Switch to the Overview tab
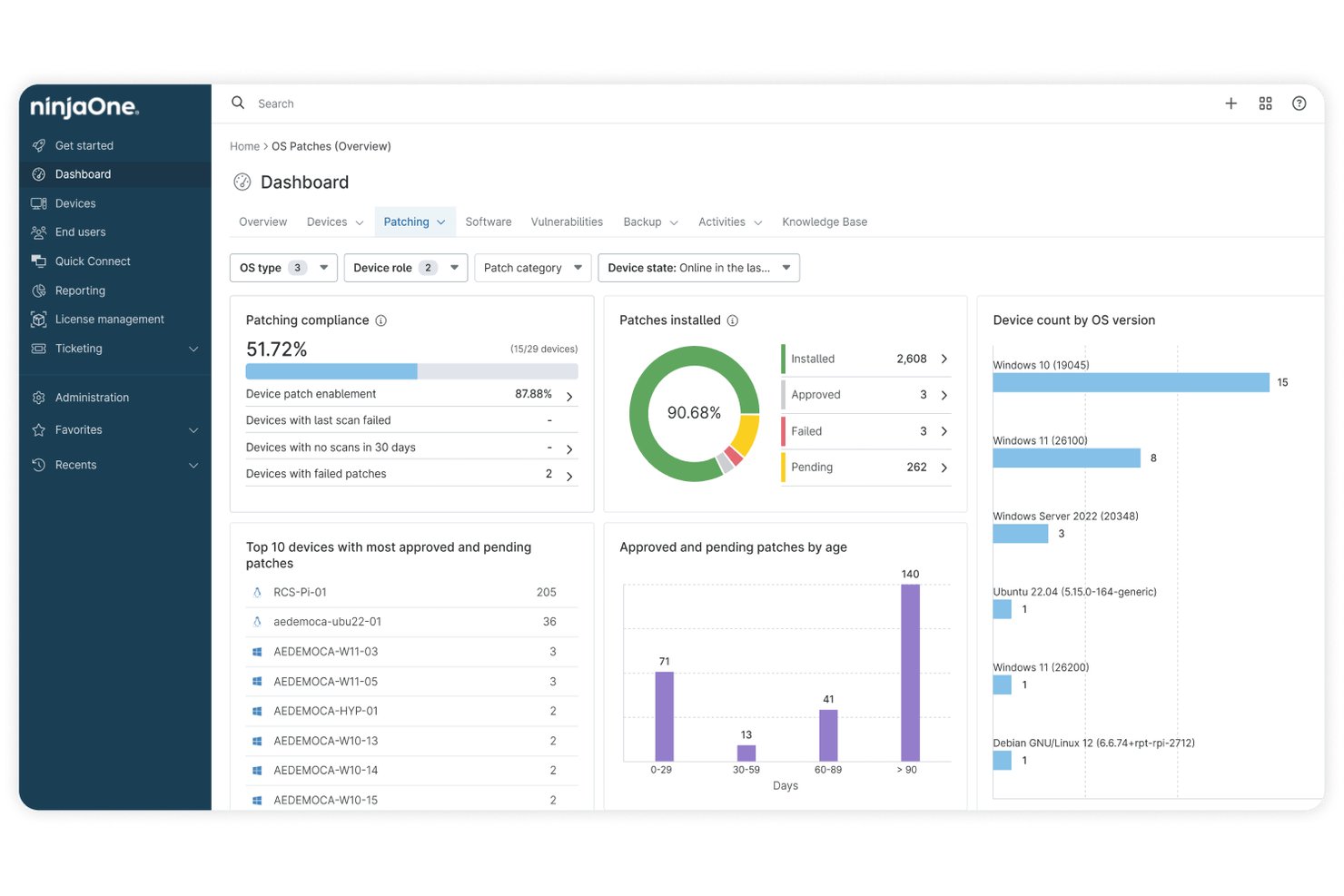The height and width of the screenshot is (896, 1344). [263, 222]
